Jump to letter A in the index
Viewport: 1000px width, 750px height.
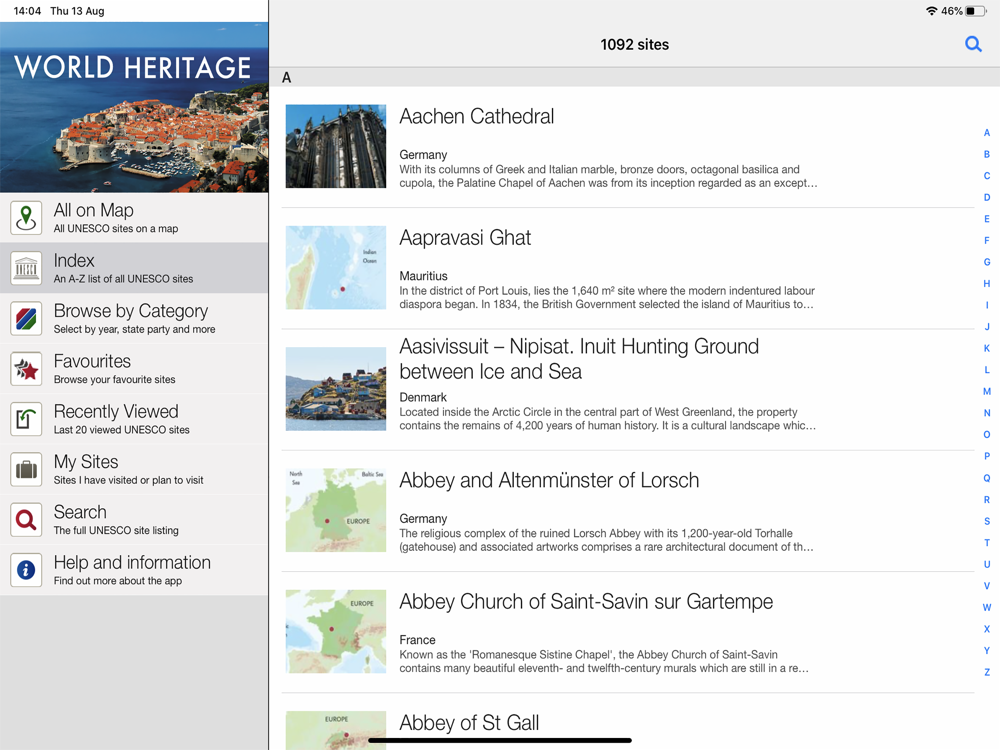pos(987,133)
